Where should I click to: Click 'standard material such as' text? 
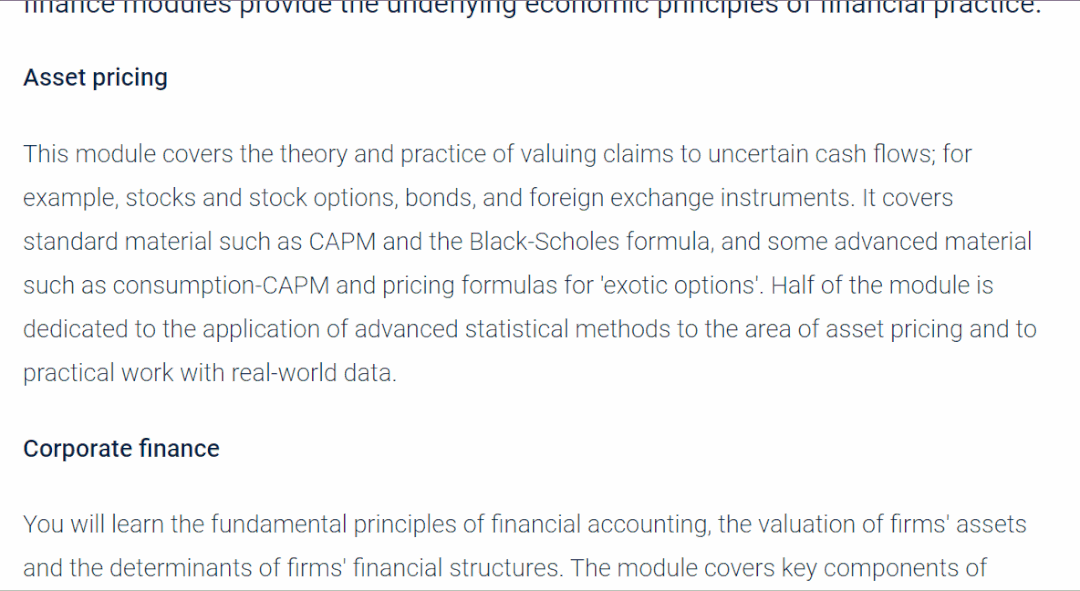[x=163, y=242]
